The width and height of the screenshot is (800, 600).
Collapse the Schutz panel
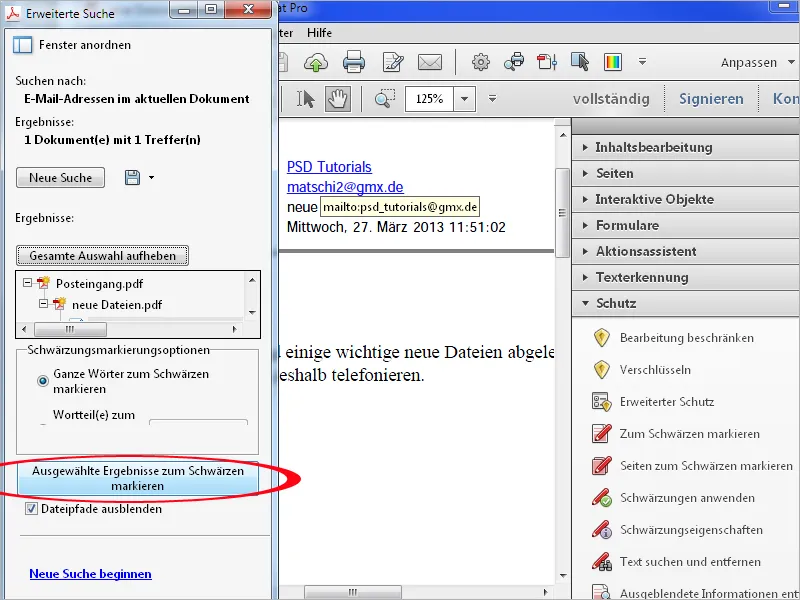coord(686,304)
